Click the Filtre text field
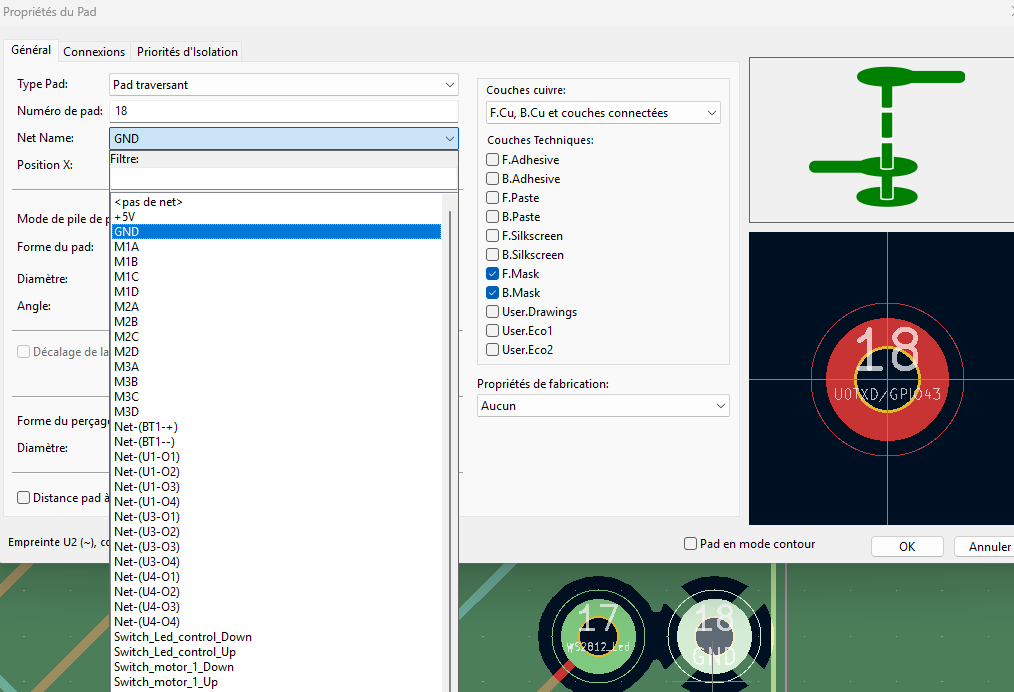This screenshot has width=1014, height=692. click(x=283, y=178)
